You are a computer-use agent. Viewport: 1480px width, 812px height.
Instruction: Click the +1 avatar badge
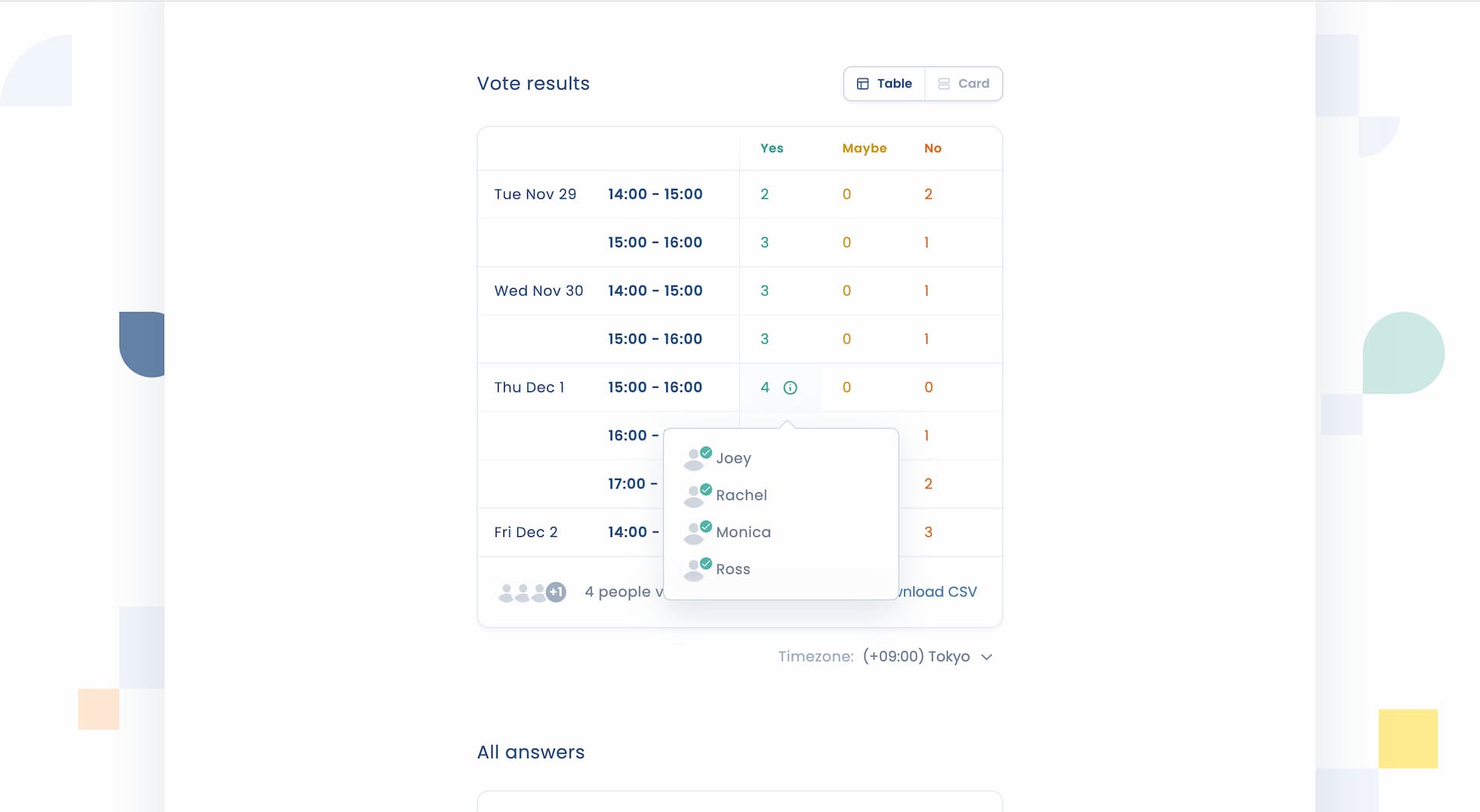click(x=557, y=592)
